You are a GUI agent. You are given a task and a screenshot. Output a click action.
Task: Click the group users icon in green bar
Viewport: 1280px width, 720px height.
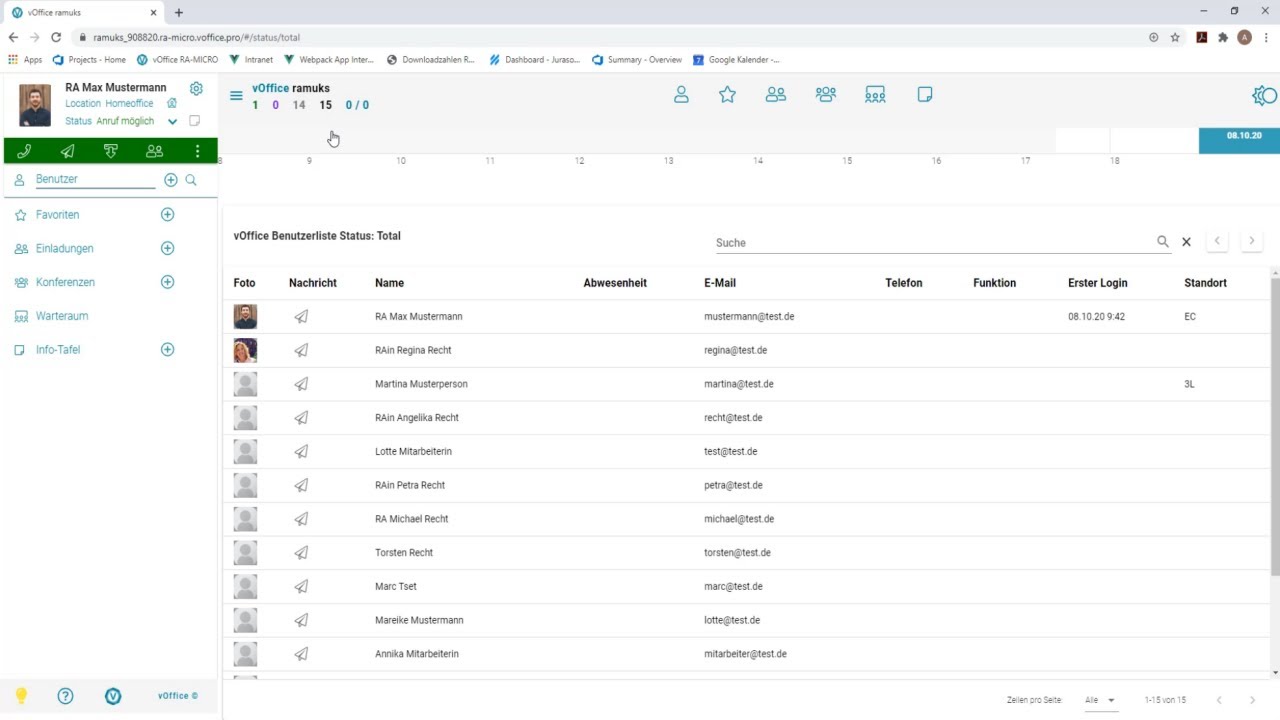point(154,151)
